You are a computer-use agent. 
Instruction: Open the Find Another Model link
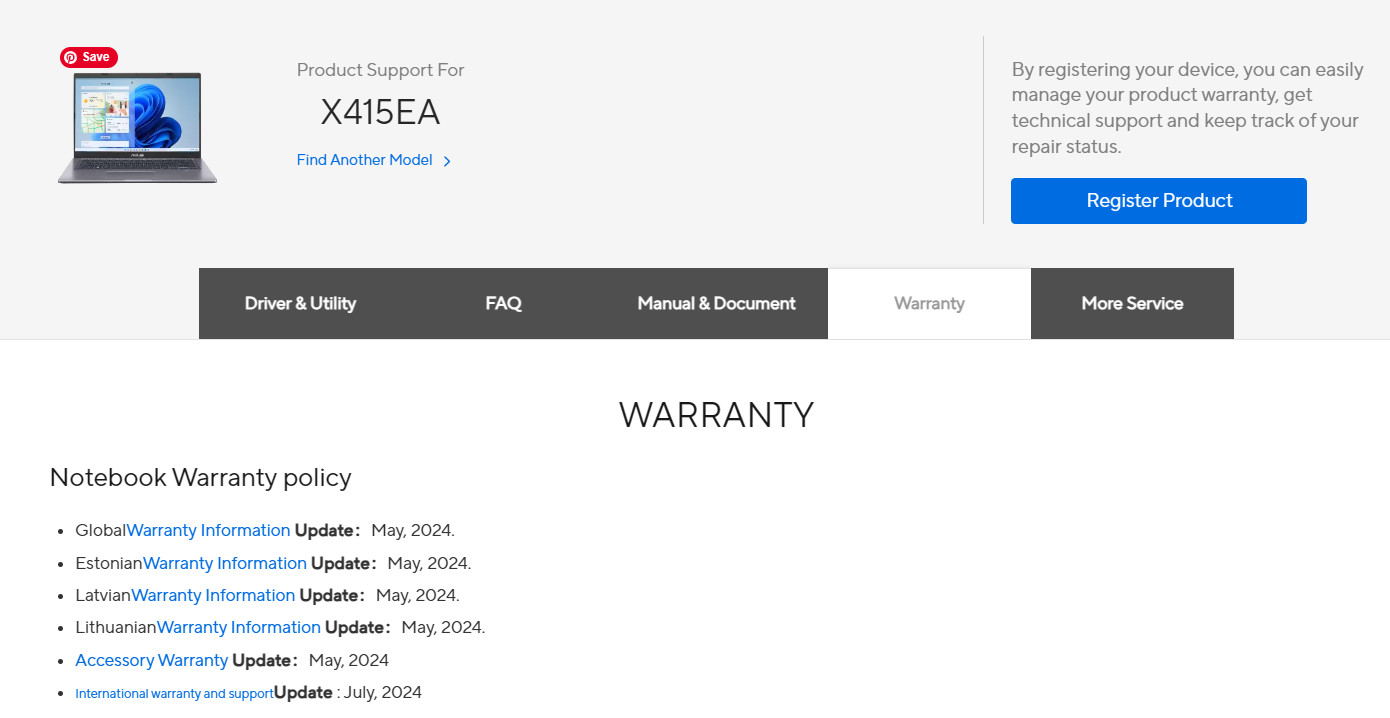point(365,160)
